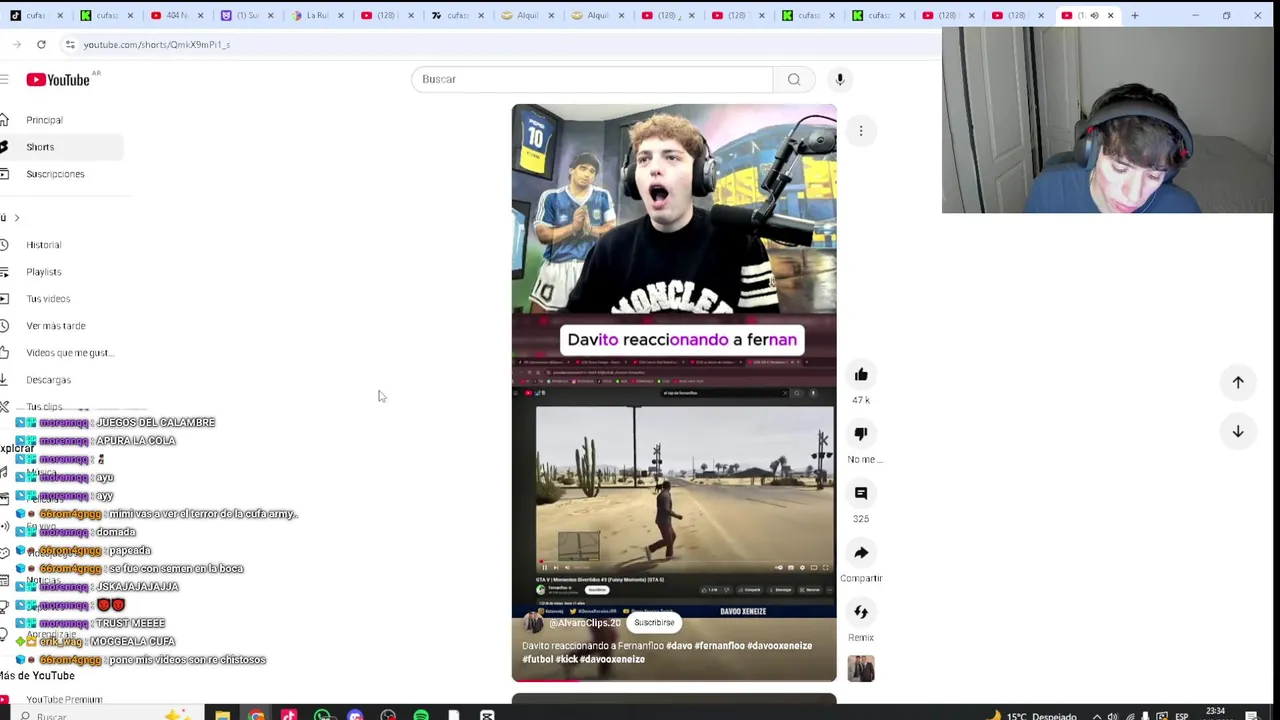Open Suscripciones in the sidebar
The height and width of the screenshot is (720, 1280).
coord(55,174)
